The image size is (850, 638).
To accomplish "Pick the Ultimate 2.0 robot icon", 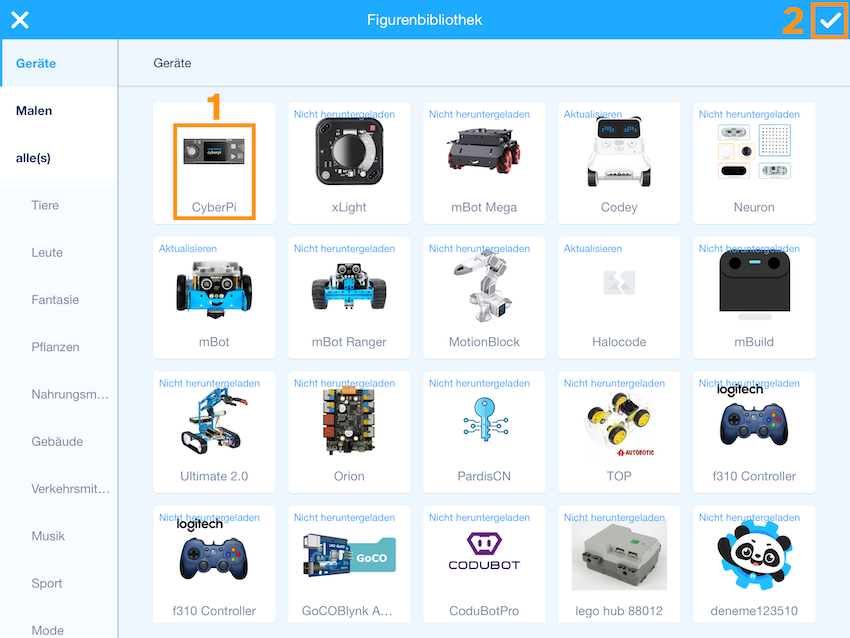I will [214, 421].
